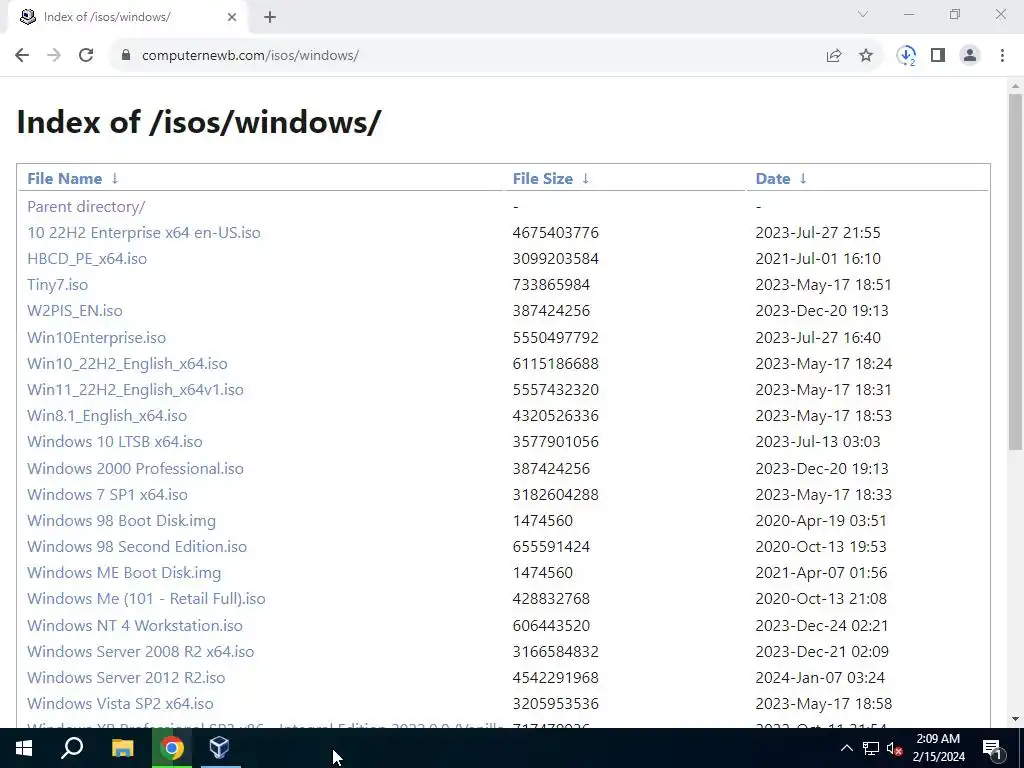Click the File Size sort arrow
The image size is (1024, 768).
586,178
